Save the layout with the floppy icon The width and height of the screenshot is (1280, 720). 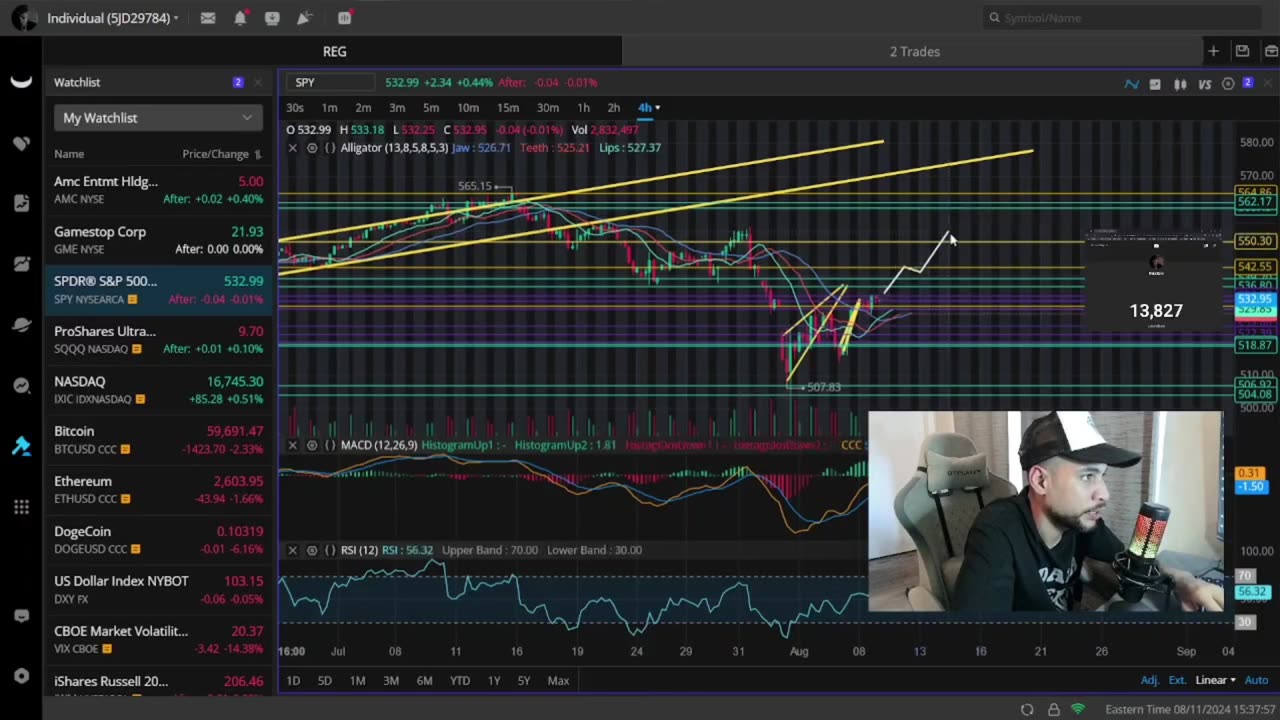click(x=1242, y=51)
